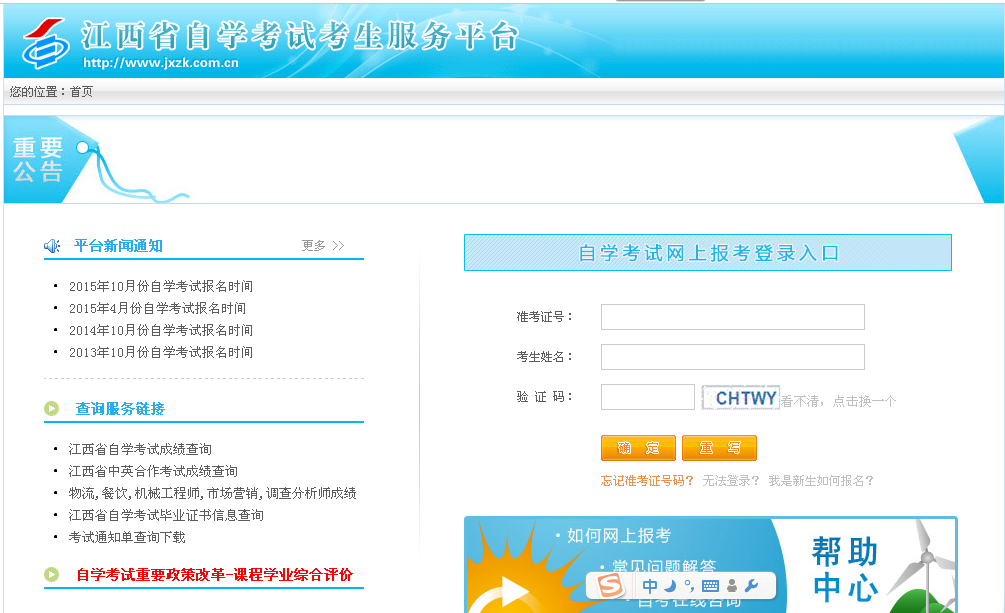The height and width of the screenshot is (613, 1005).
Task: Toggle Chinese punctuation icon on IME bar
Action: click(689, 586)
